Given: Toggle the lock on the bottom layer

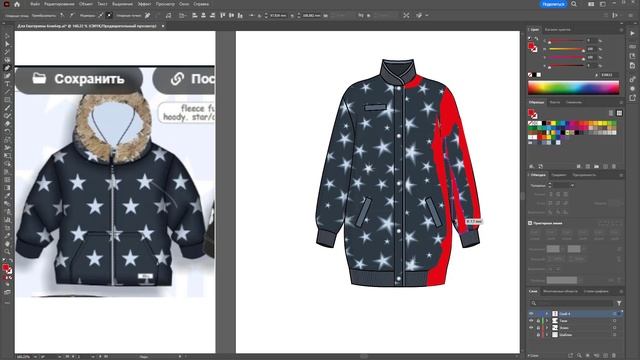Looking at the screenshot, I should point(538,335).
